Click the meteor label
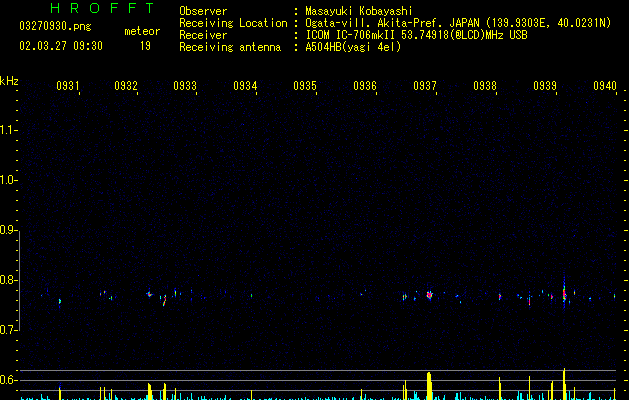Image resolution: width=629 pixels, height=400 pixels. coord(142,31)
